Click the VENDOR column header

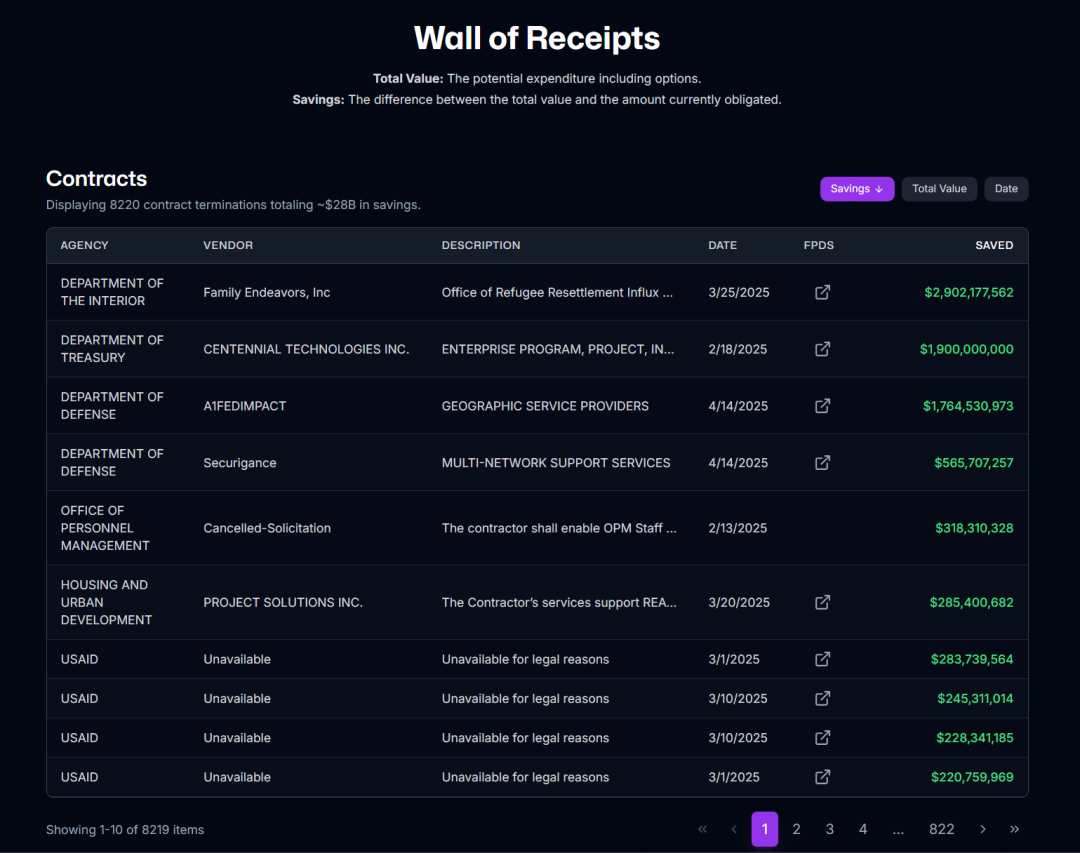[228, 245]
